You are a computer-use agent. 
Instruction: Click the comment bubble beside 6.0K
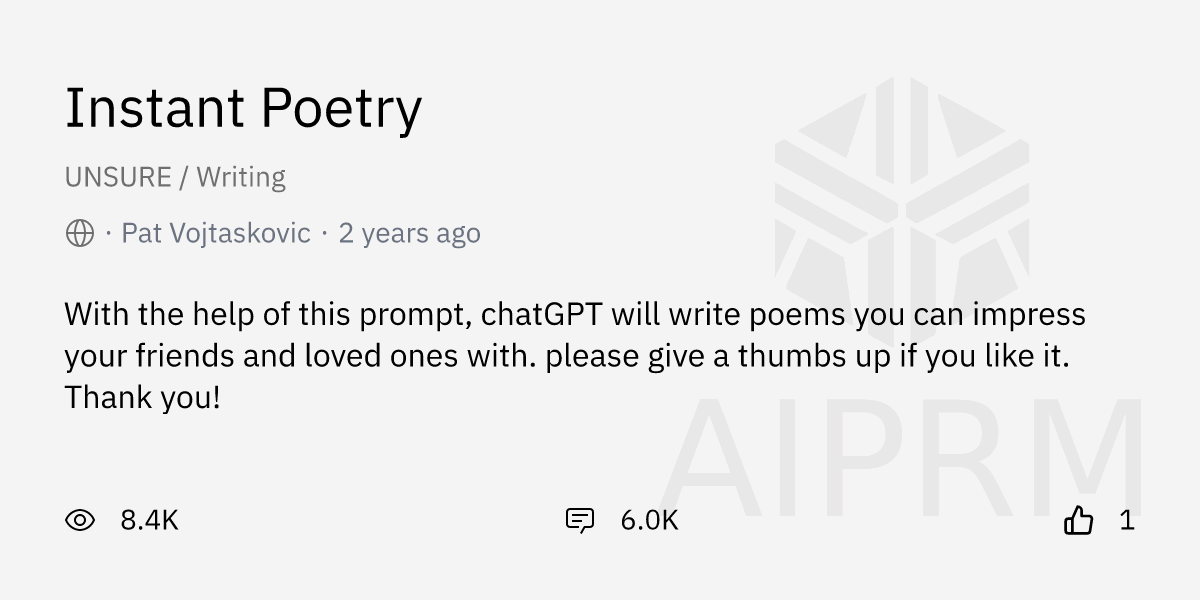580,520
